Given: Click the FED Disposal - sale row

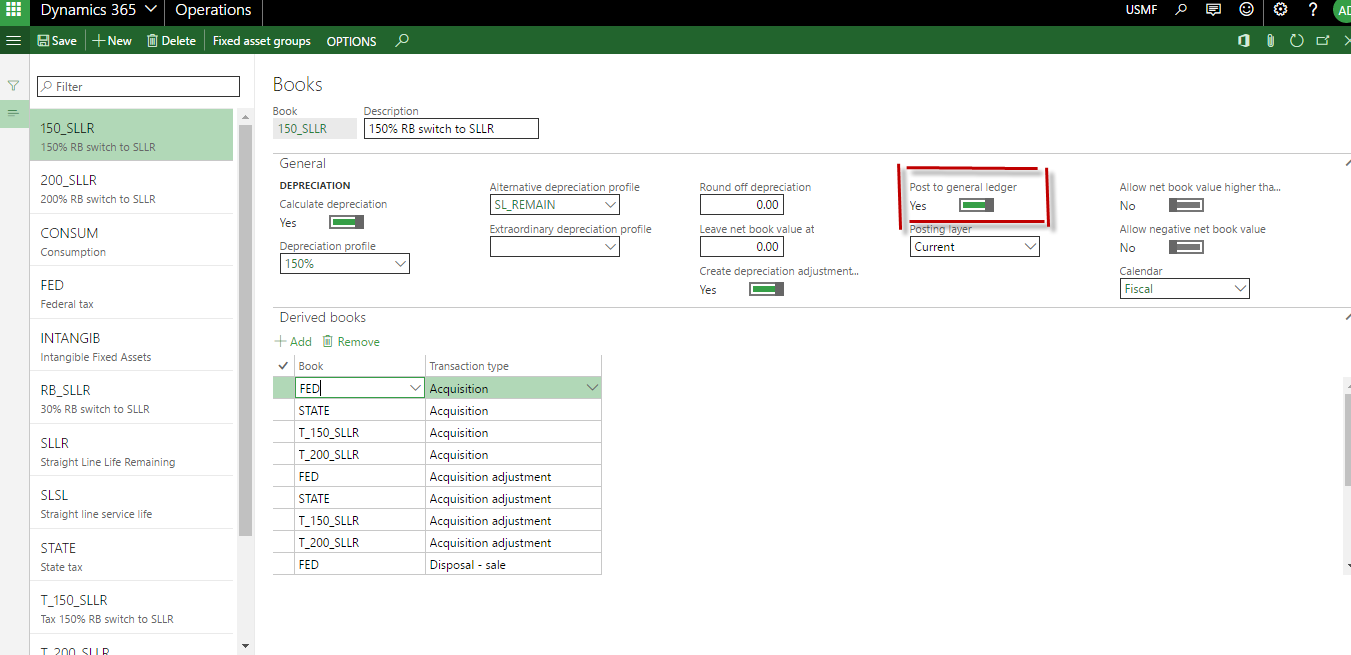Looking at the screenshot, I should (437, 565).
